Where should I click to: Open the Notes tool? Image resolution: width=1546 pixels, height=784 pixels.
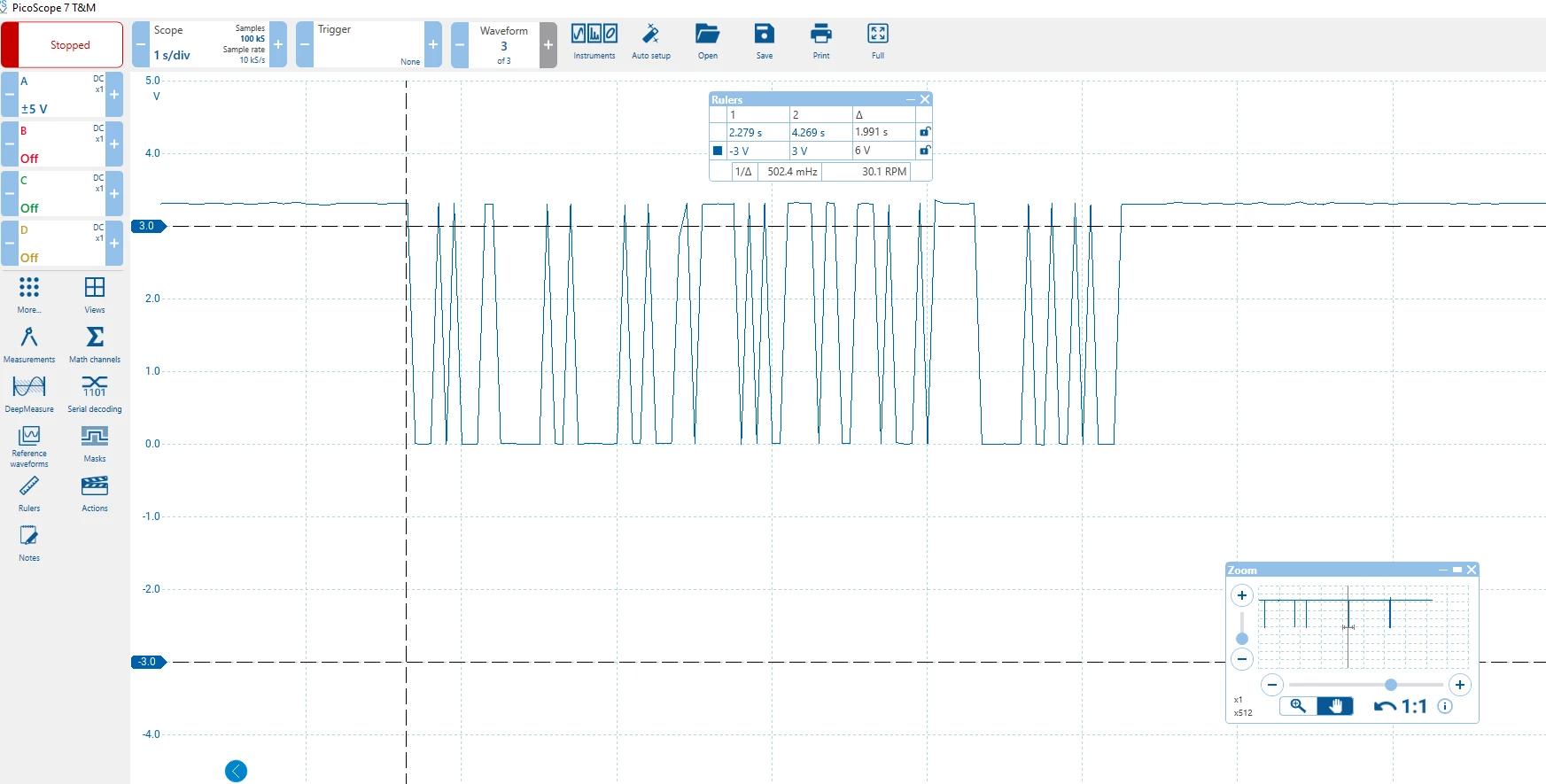29,542
